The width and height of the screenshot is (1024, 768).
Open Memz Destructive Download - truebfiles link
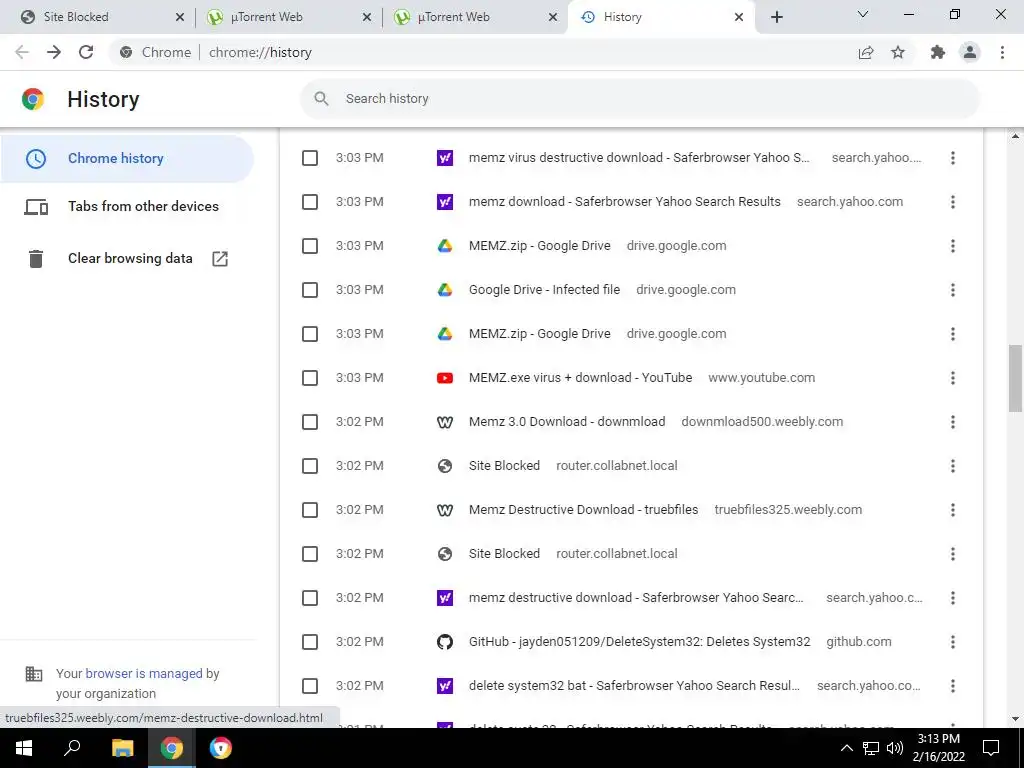(583, 510)
